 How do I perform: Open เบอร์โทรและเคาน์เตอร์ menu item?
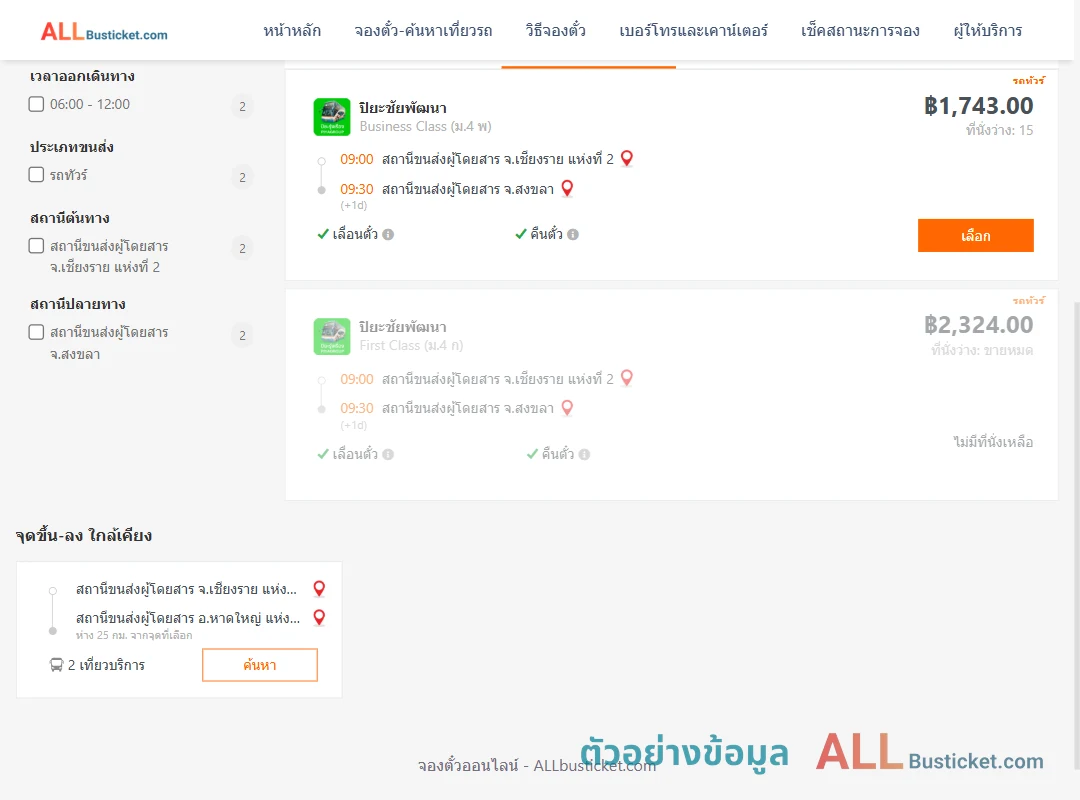(693, 30)
